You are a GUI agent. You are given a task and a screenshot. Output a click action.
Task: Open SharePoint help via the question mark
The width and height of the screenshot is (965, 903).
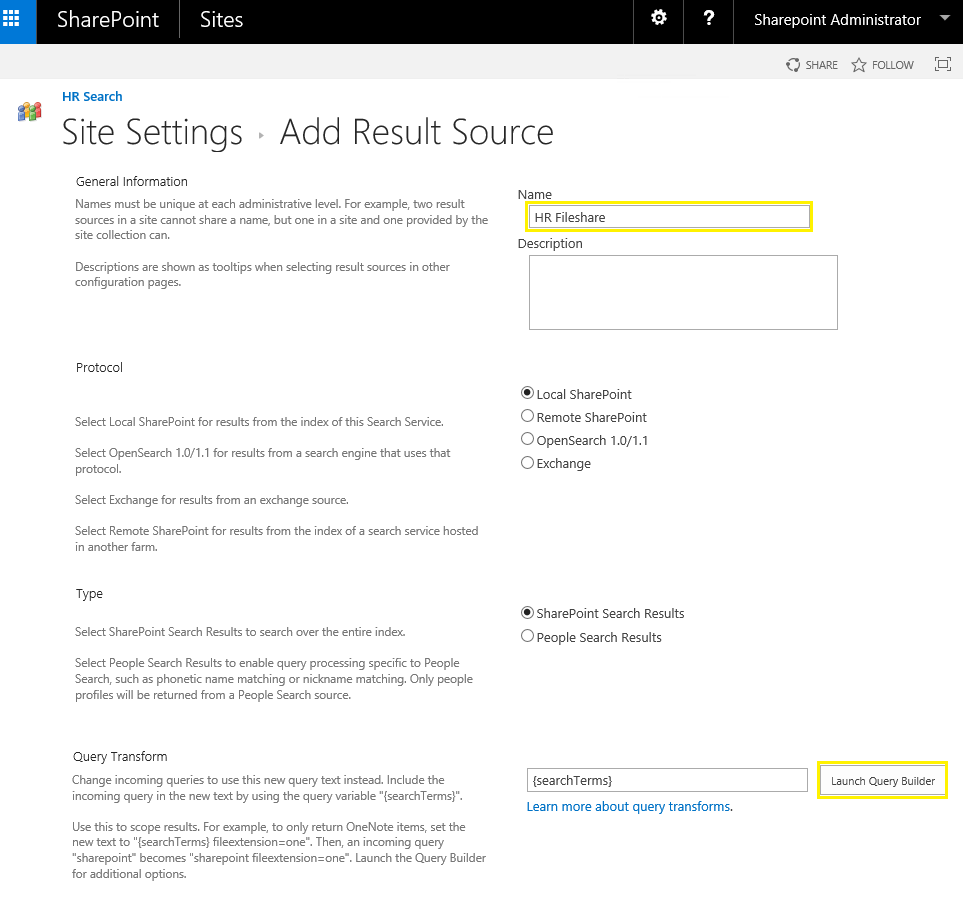(x=708, y=20)
